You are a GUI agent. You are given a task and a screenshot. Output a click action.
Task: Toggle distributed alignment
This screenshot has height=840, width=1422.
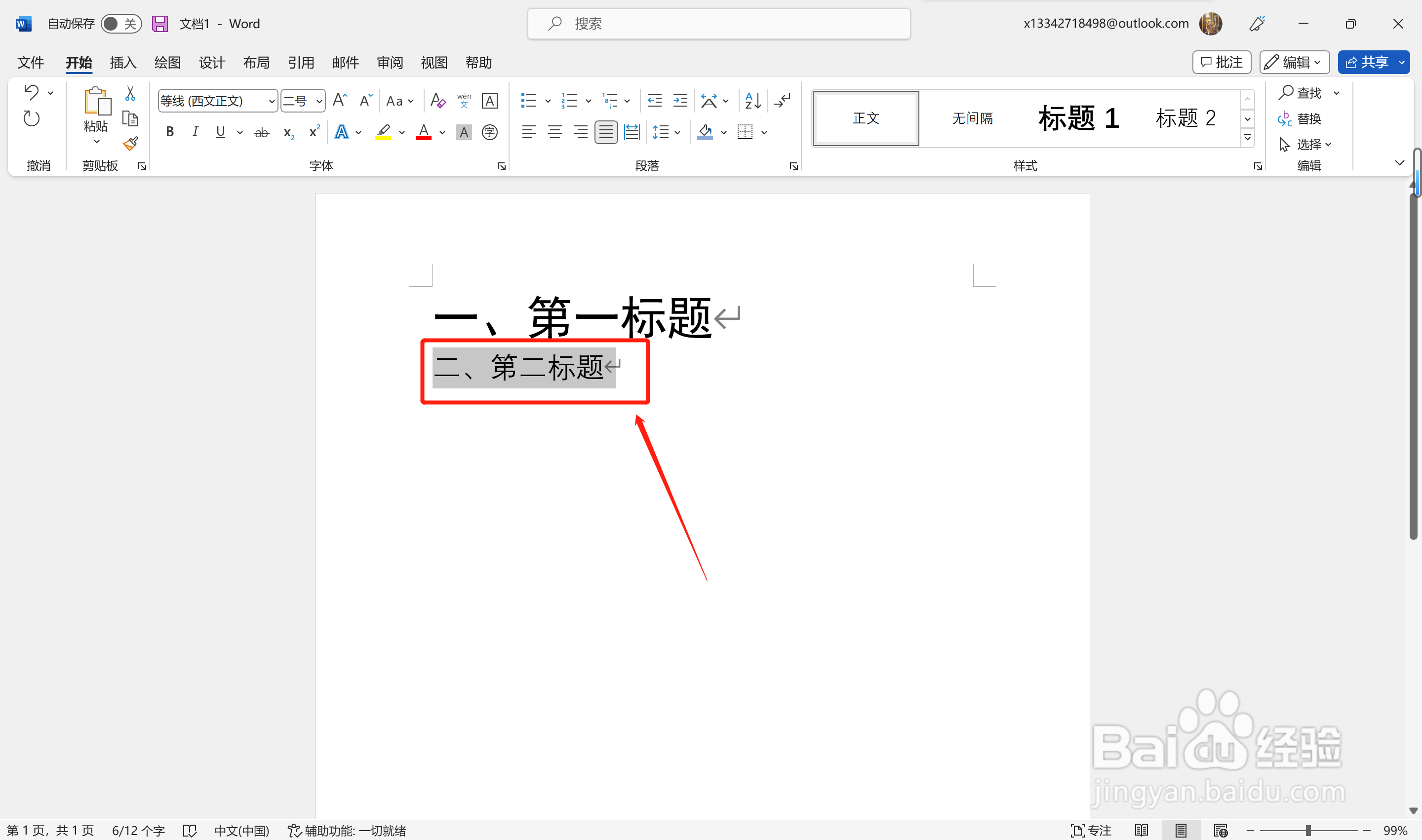[632, 132]
